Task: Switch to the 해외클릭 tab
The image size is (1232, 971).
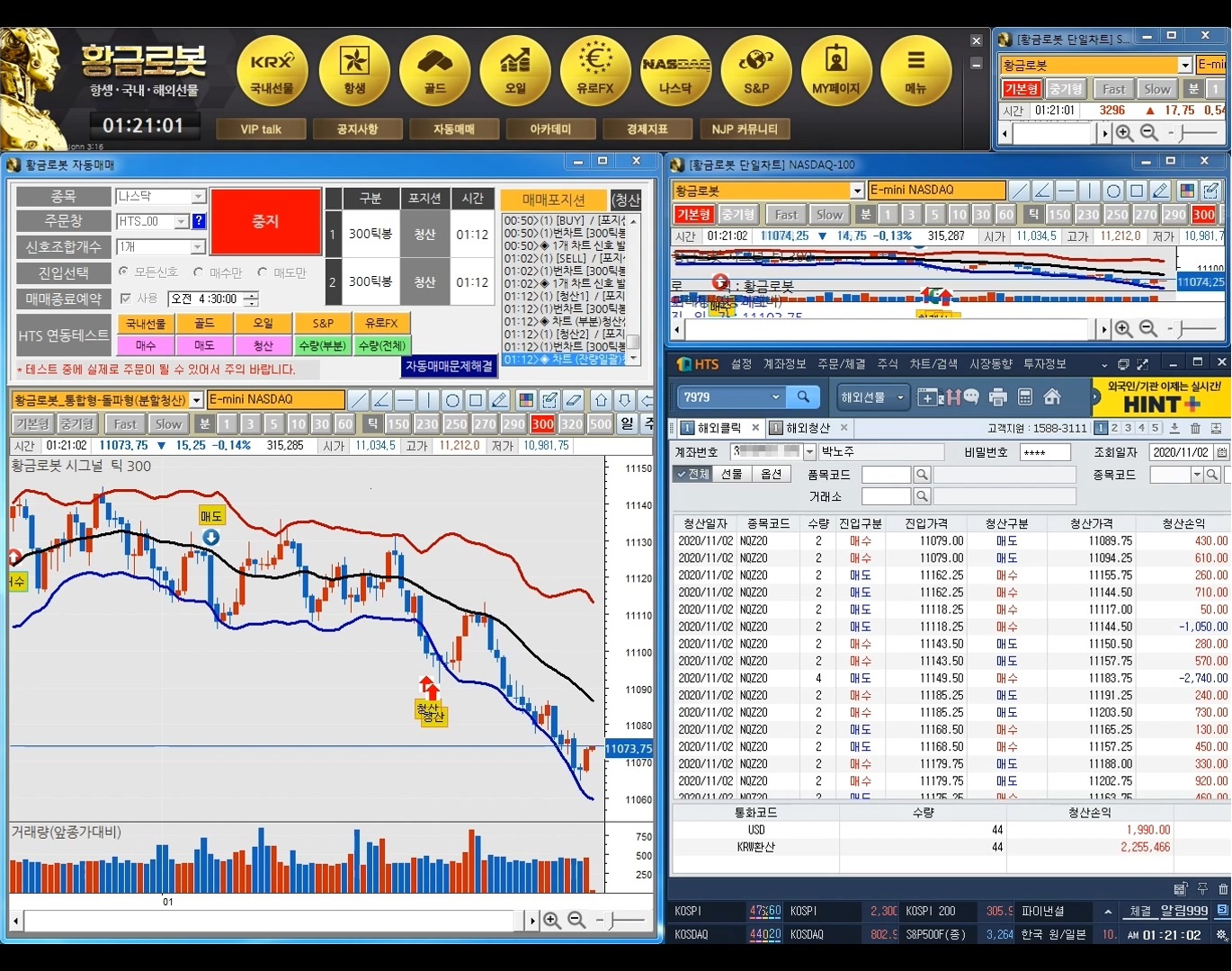Action: coord(719,428)
